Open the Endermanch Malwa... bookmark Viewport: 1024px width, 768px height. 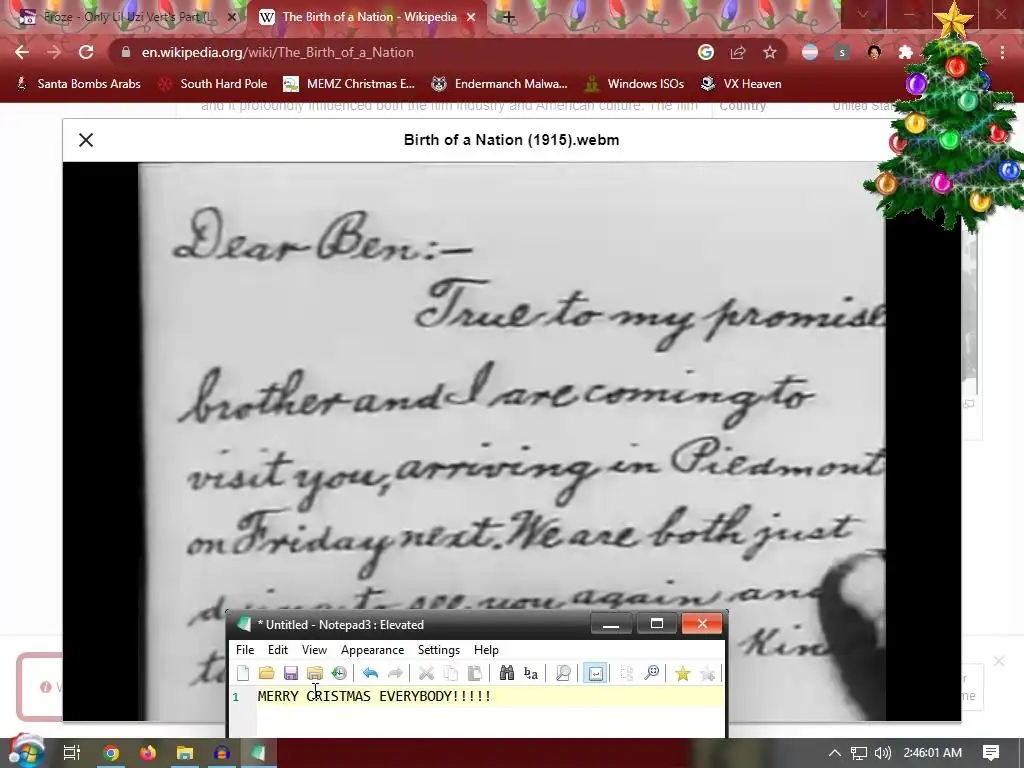tap(500, 84)
